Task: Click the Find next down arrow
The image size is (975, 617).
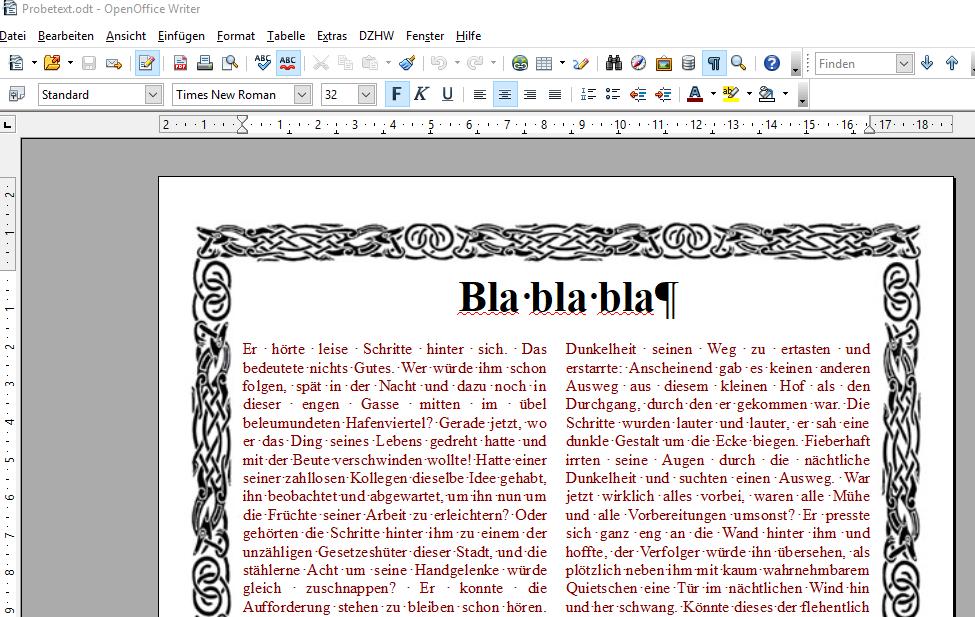Action: pyautogui.click(x=927, y=63)
